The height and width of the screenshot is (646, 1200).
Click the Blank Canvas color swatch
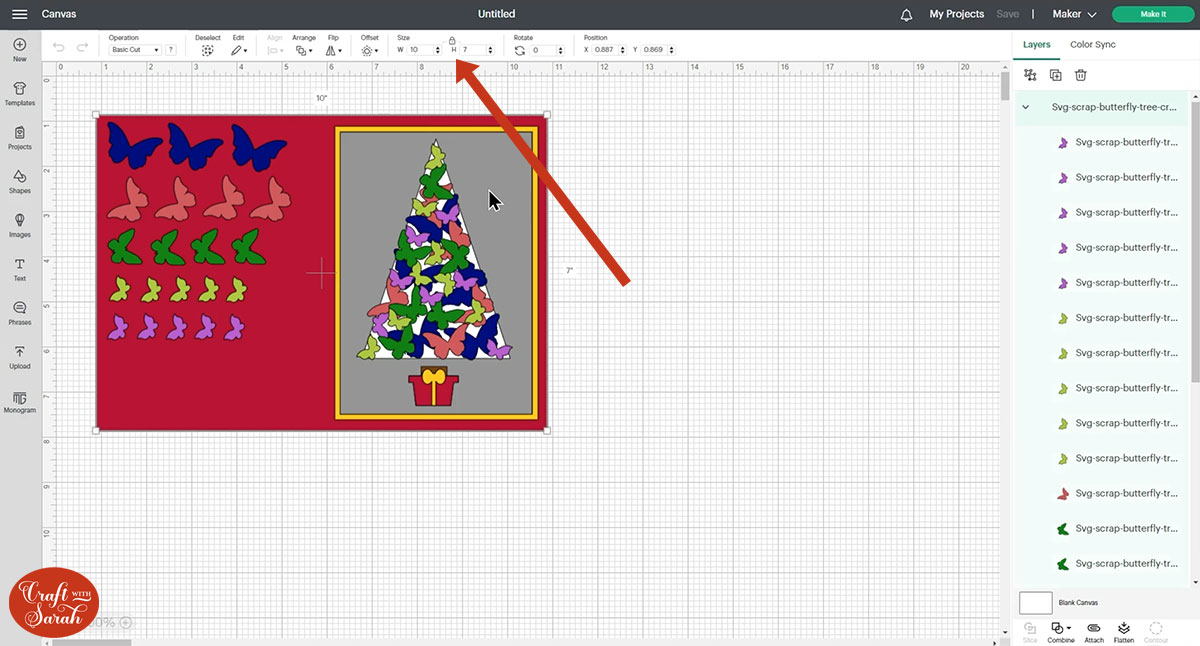[1035, 602]
